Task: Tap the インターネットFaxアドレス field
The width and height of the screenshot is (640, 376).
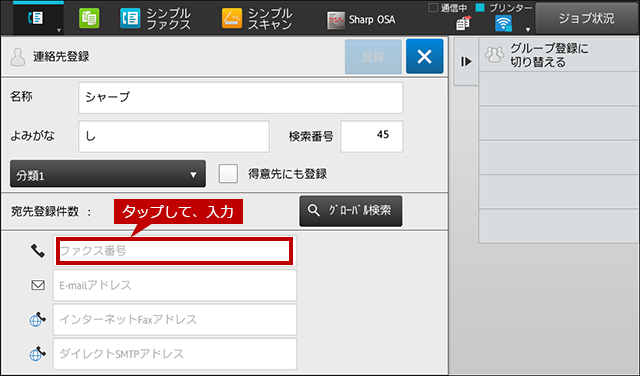Action: click(x=175, y=319)
